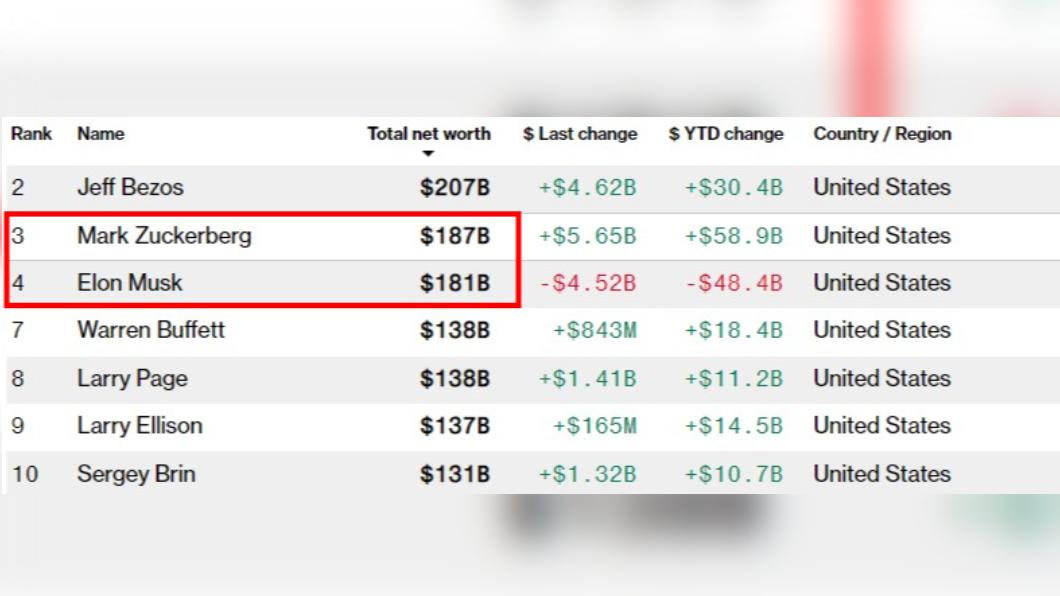Click rank 10 cell for Sergey Brin
The image size is (1060, 596).
click(25, 474)
